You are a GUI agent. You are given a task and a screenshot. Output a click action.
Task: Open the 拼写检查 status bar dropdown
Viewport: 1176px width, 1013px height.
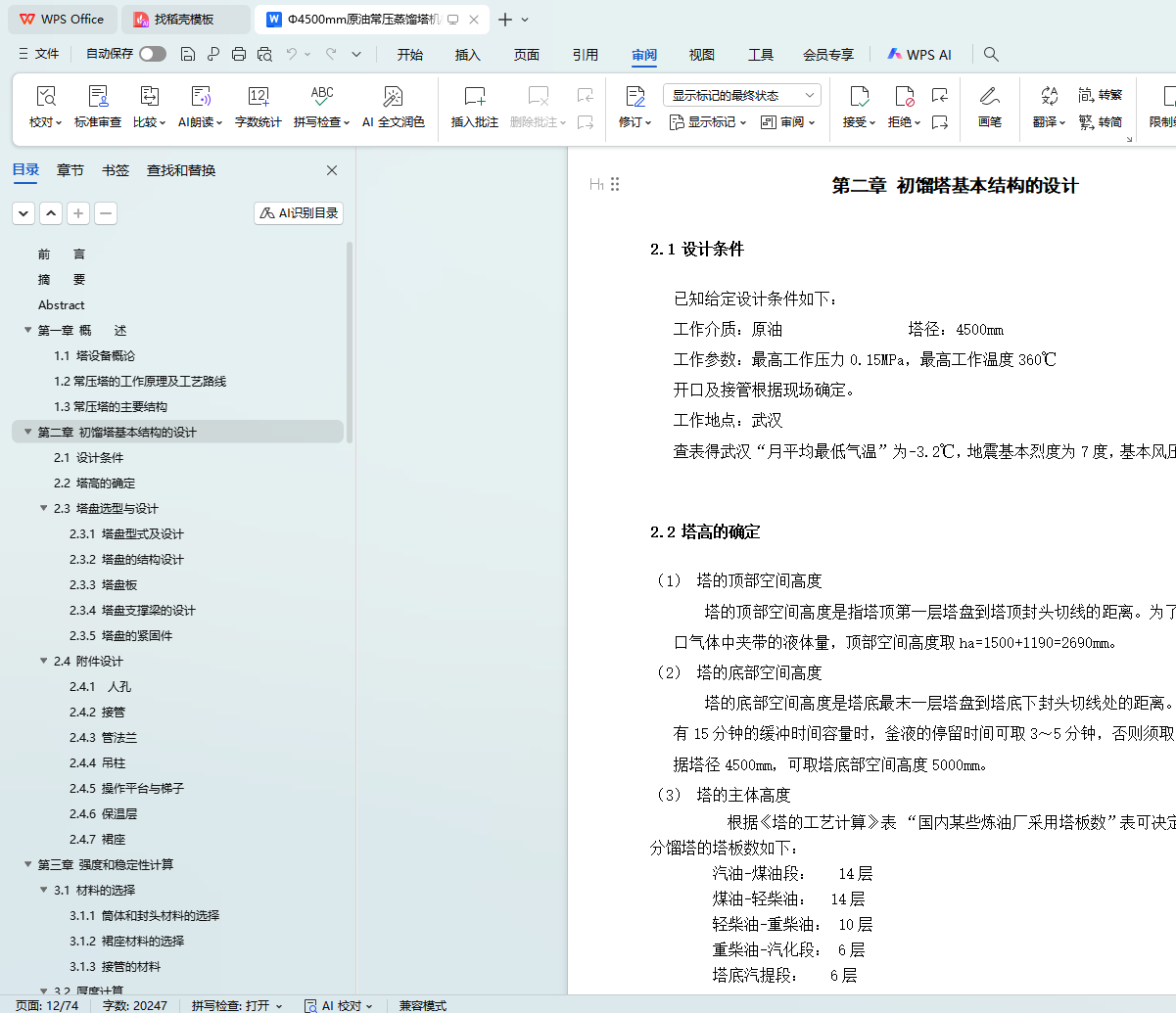(237, 1005)
